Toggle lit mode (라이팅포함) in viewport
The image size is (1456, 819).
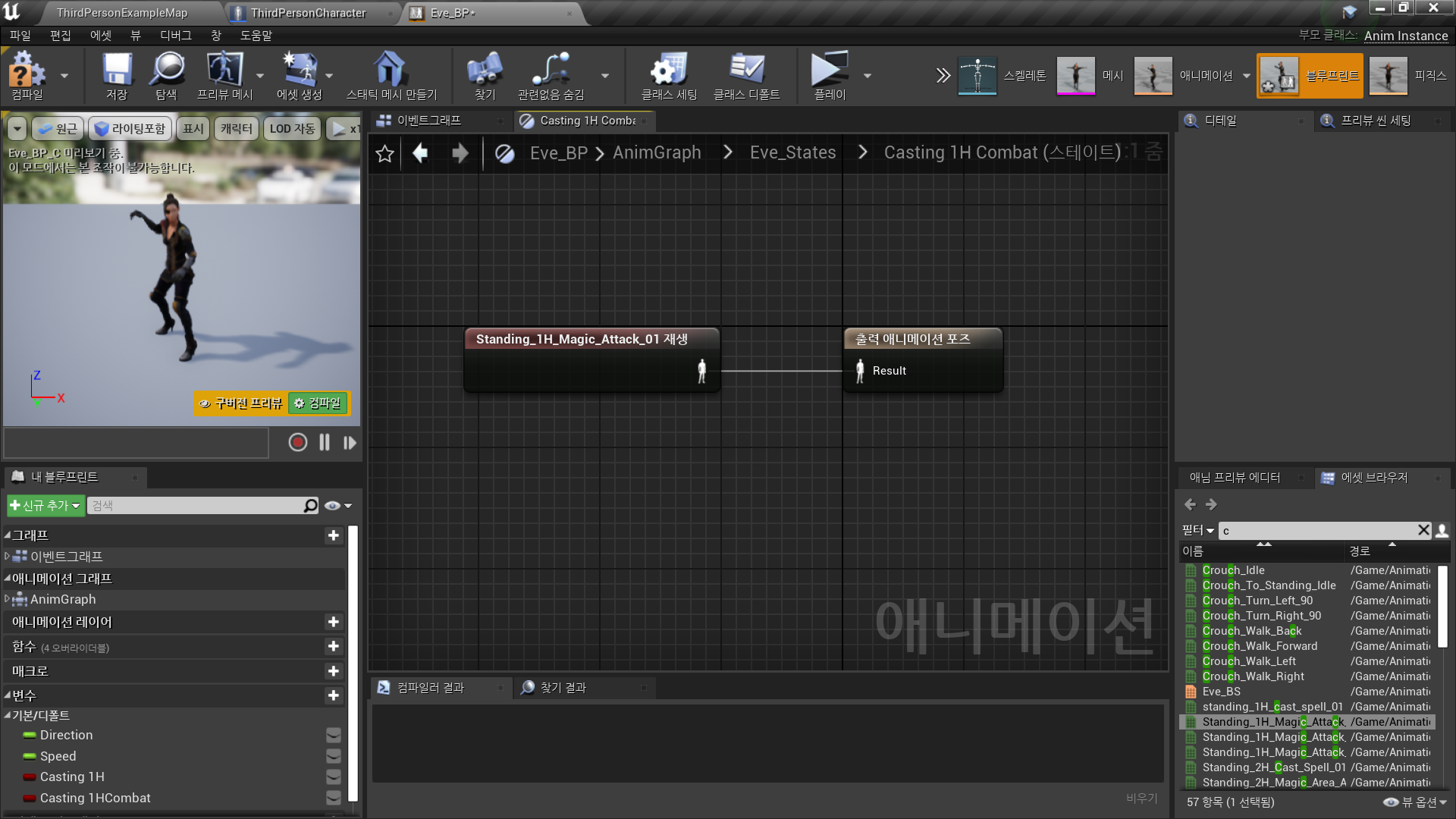130,128
